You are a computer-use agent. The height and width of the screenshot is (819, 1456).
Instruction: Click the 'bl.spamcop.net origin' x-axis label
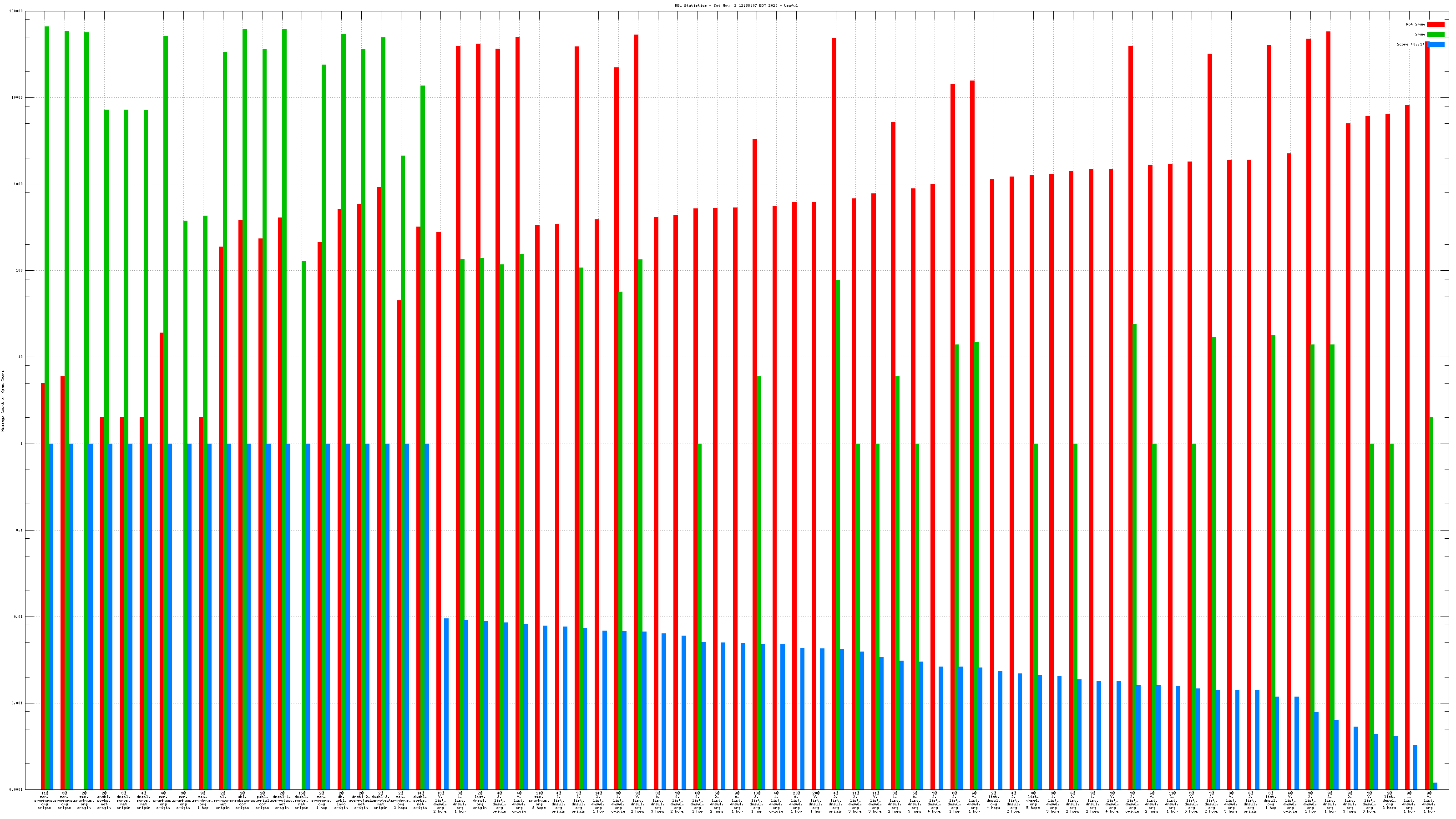pyautogui.click(x=222, y=800)
